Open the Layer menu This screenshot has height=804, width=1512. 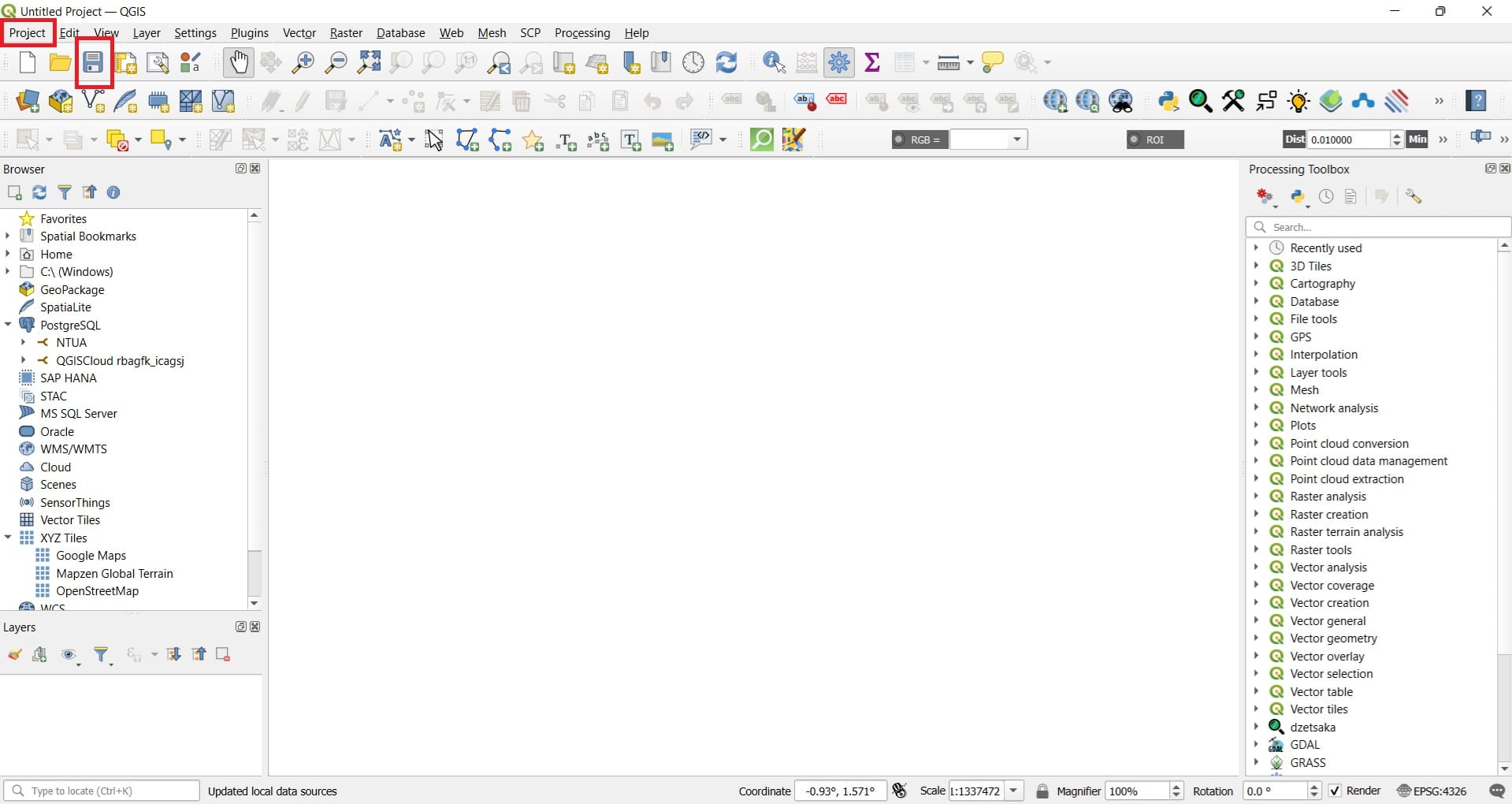(x=147, y=32)
